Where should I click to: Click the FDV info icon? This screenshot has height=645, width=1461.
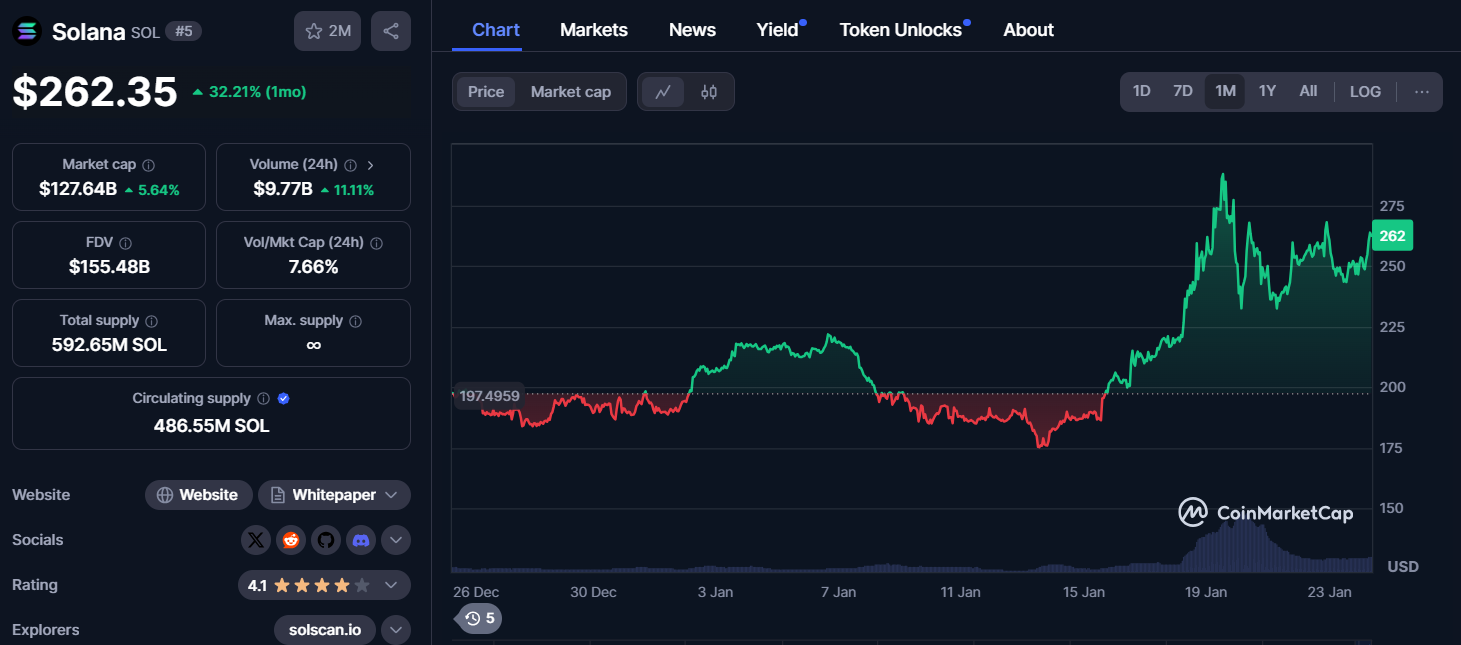(x=125, y=243)
